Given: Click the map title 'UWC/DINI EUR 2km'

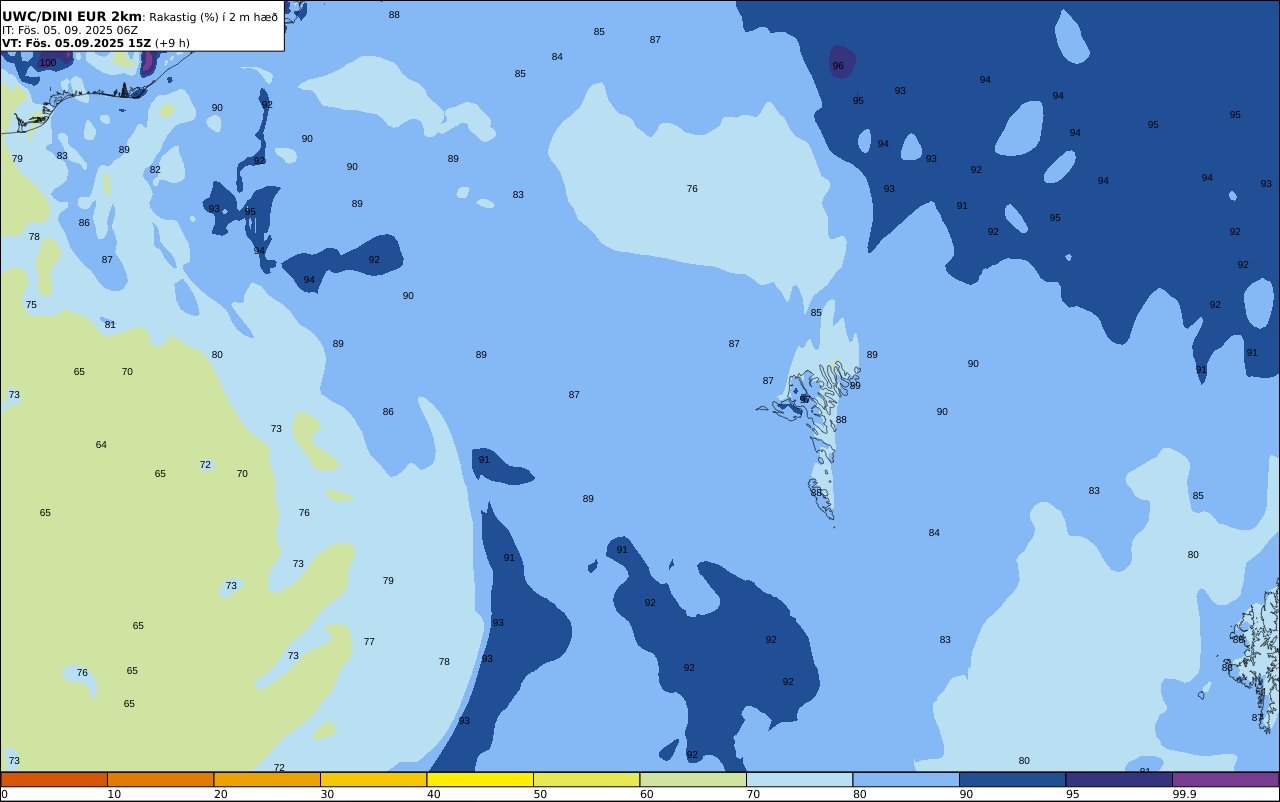Looking at the screenshot, I should (x=72, y=17).
